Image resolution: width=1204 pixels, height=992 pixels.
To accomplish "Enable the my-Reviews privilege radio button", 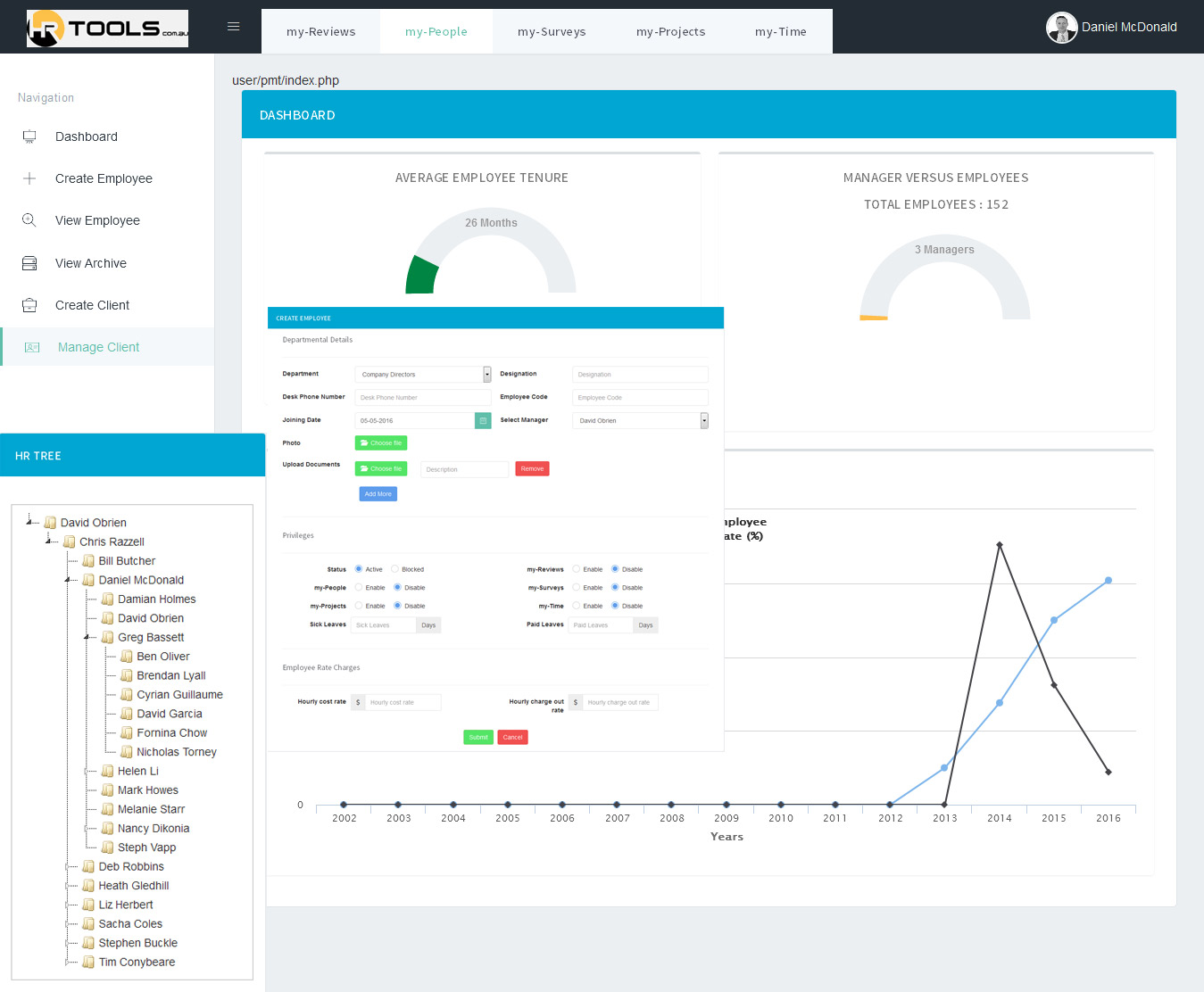I will [x=577, y=569].
